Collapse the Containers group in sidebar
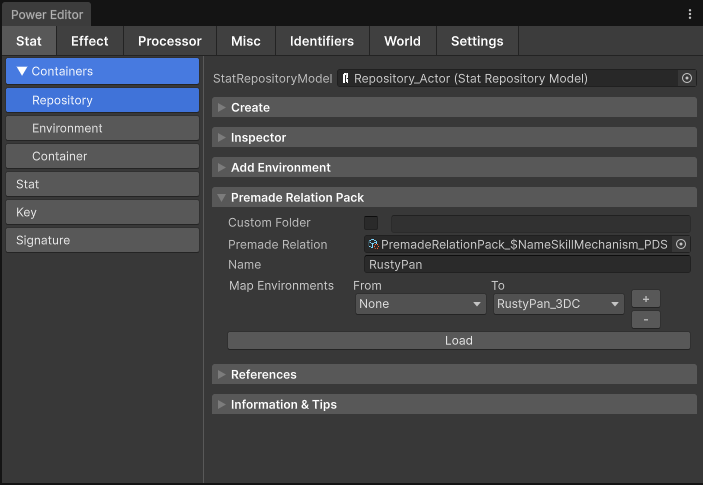The image size is (703, 485). [102, 71]
